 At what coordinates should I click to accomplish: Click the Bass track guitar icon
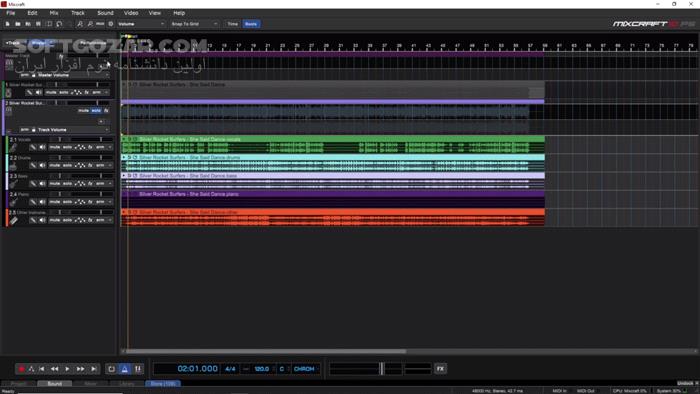[x=13, y=184]
